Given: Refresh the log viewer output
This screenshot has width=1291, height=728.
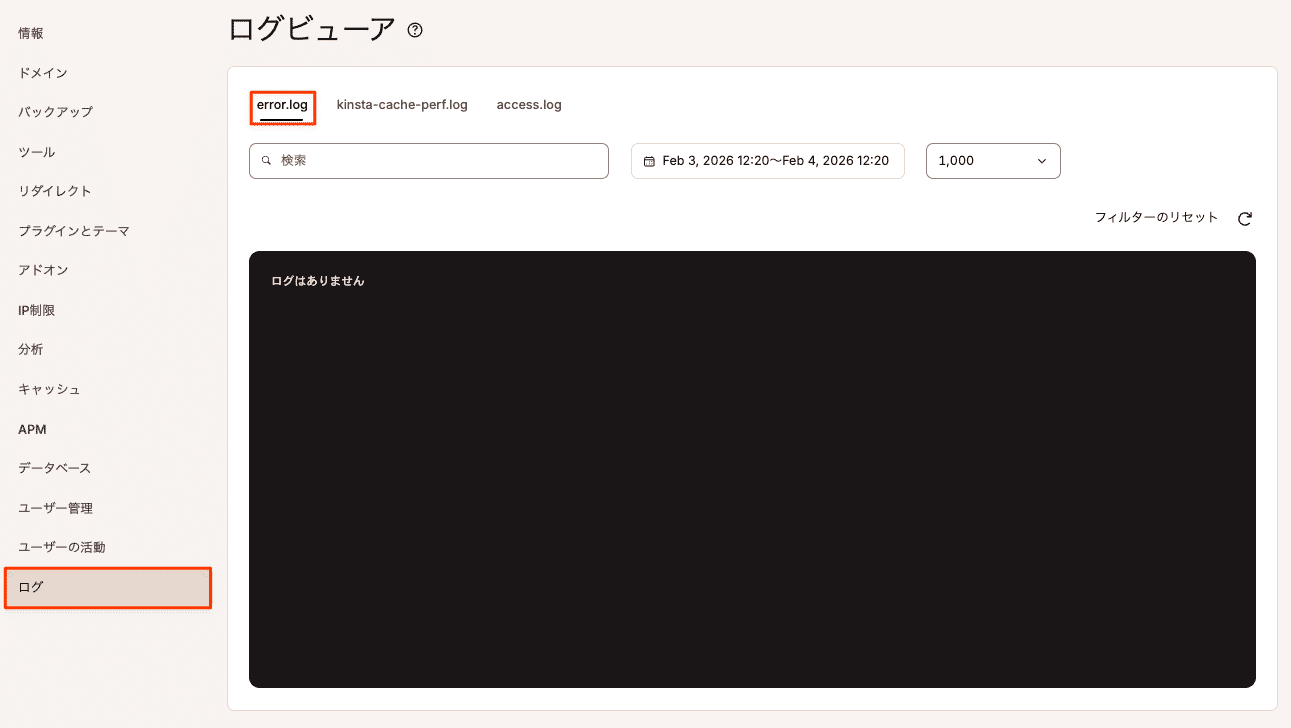Looking at the screenshot, I should [x=1244, y=217].
